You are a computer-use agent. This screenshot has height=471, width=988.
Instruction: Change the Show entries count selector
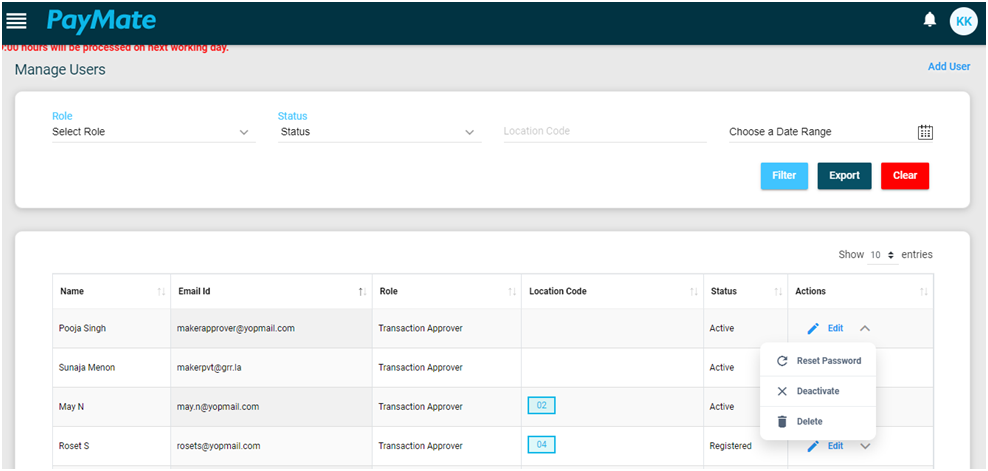pos(882,255)
